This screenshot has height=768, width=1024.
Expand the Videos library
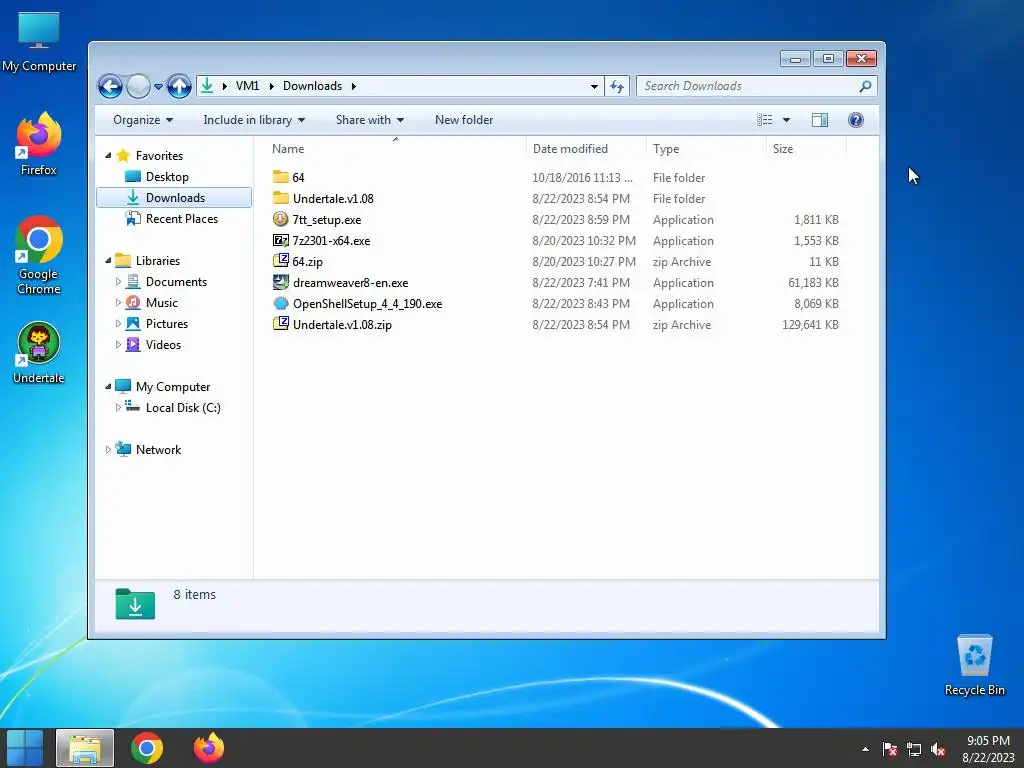click(x=118, y=344)
